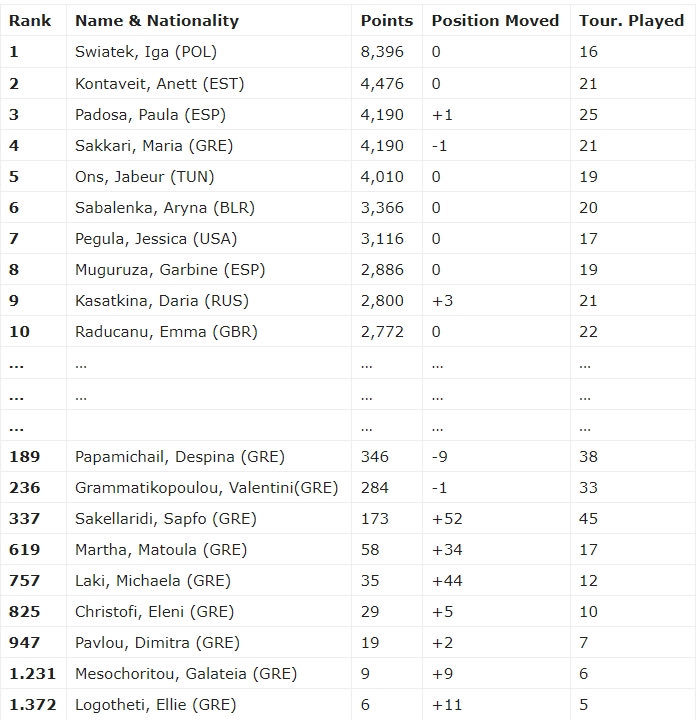Viewport: 696px width, 720px height.
Task: Click the Kontaveit, Anett (EST) cell
Action: pos(160,83)
